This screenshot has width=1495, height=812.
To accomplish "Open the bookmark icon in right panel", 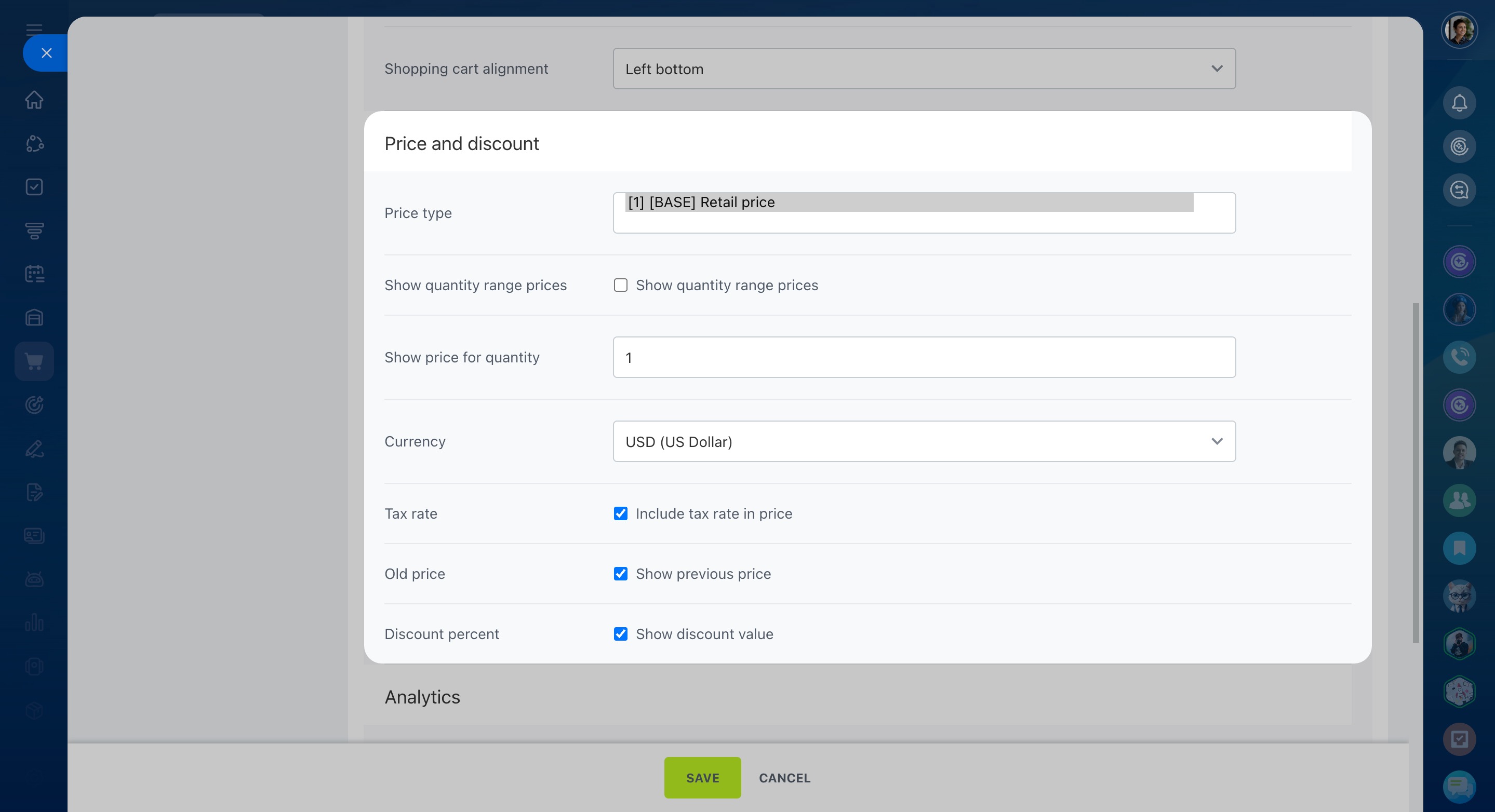I will (x=1459, y=548).
